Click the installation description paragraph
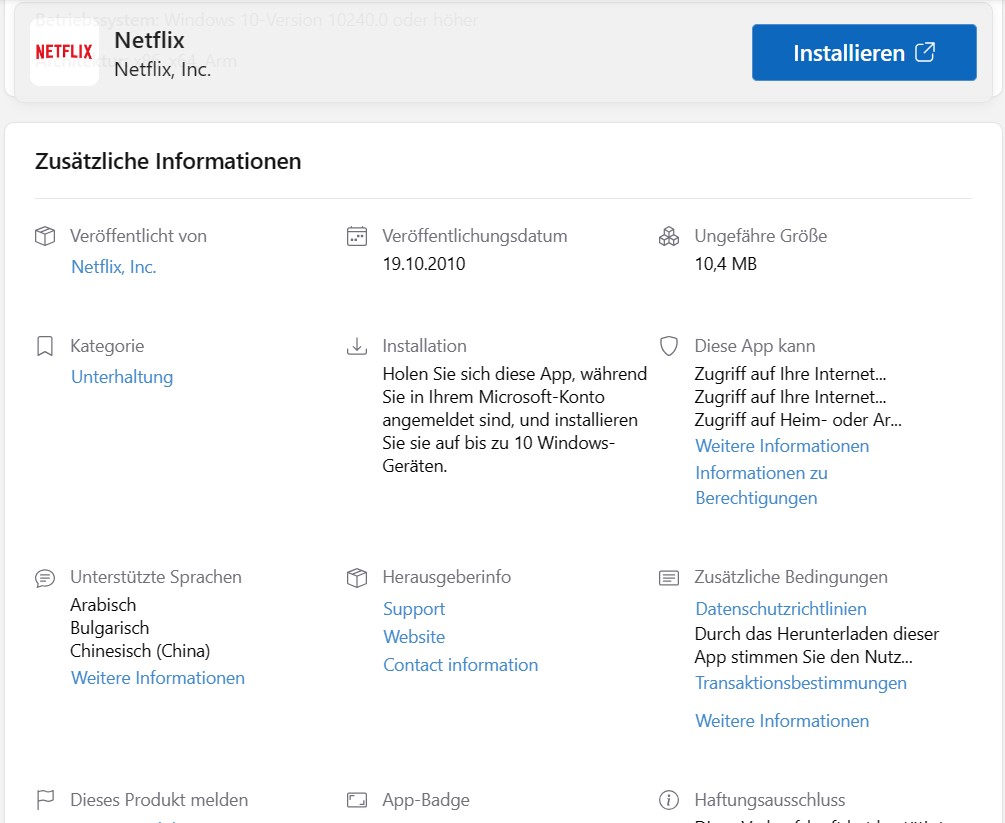Image resolution: width=1005 pixels, height=823 pixels. (515, 420)
